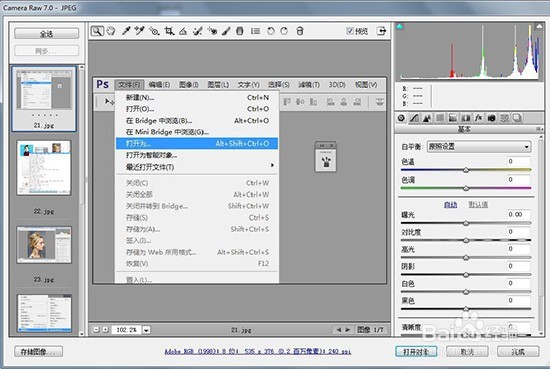Click the filmstrip scroll down arrow

coord(81,334)
